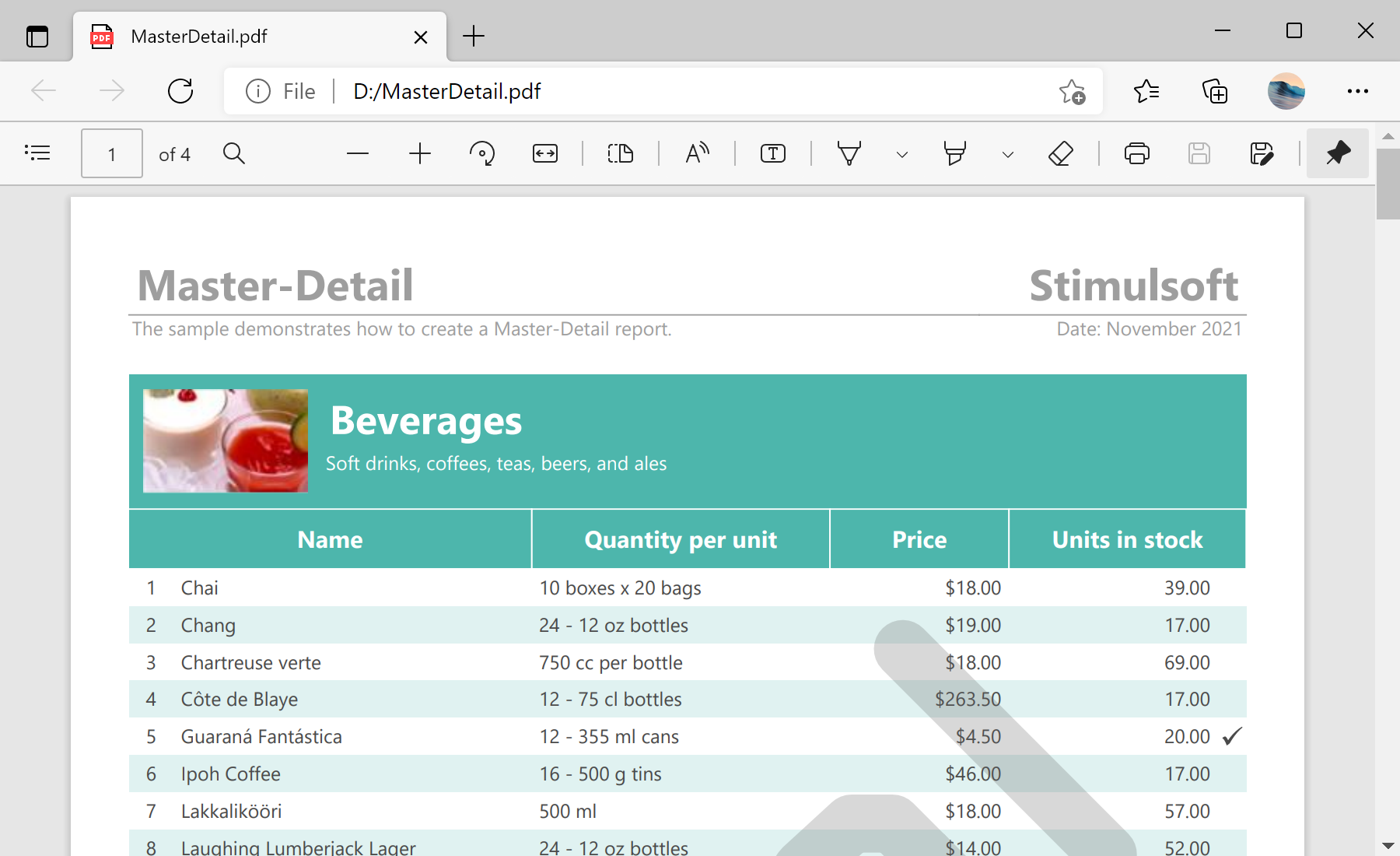Screen dimensions: 1400x856
Task: Click the Quantity per unit header
Action: click(681, 539)
